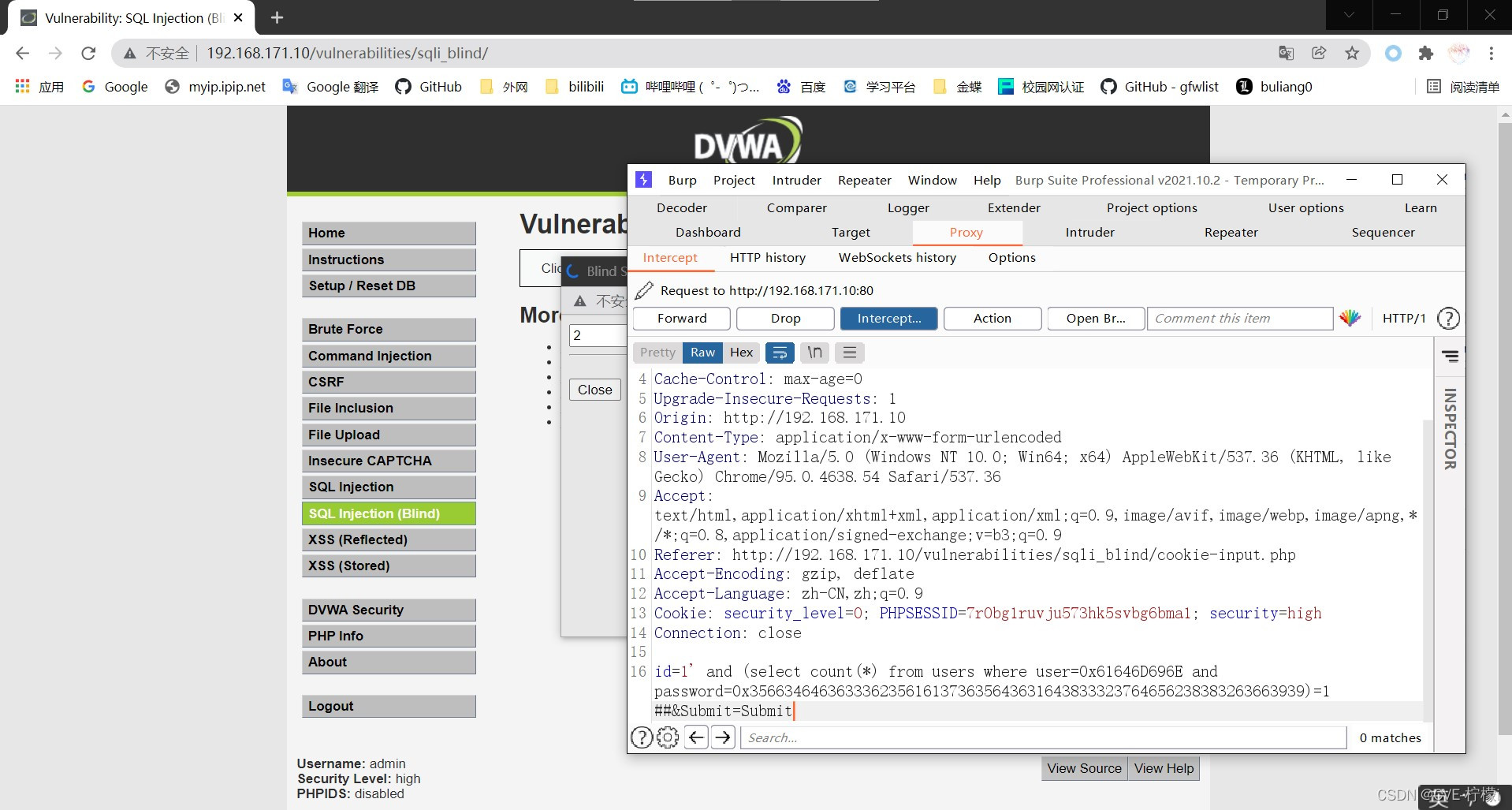Open the 外网 bookmark folder
This screenshot has height=810, width=1512.
click(505, 87)
